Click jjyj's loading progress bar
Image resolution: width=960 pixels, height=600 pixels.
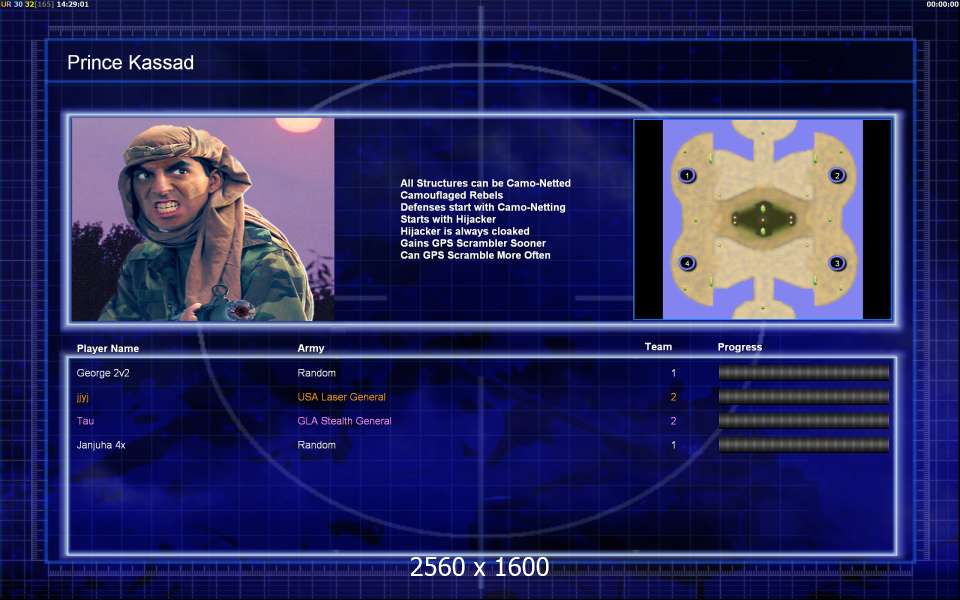click(x=804, y=397)
